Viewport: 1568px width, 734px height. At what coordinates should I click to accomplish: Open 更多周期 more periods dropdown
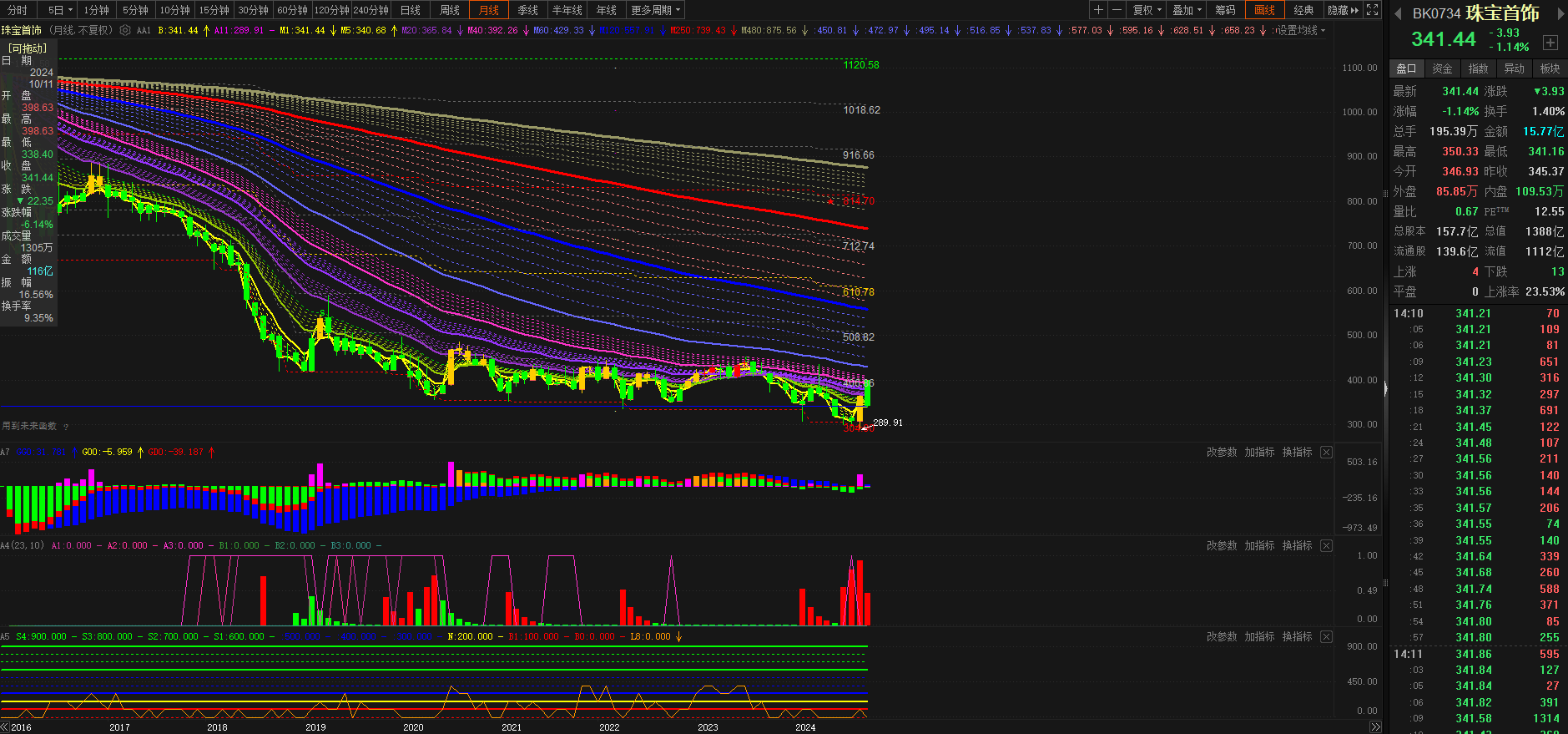[655, 10]
